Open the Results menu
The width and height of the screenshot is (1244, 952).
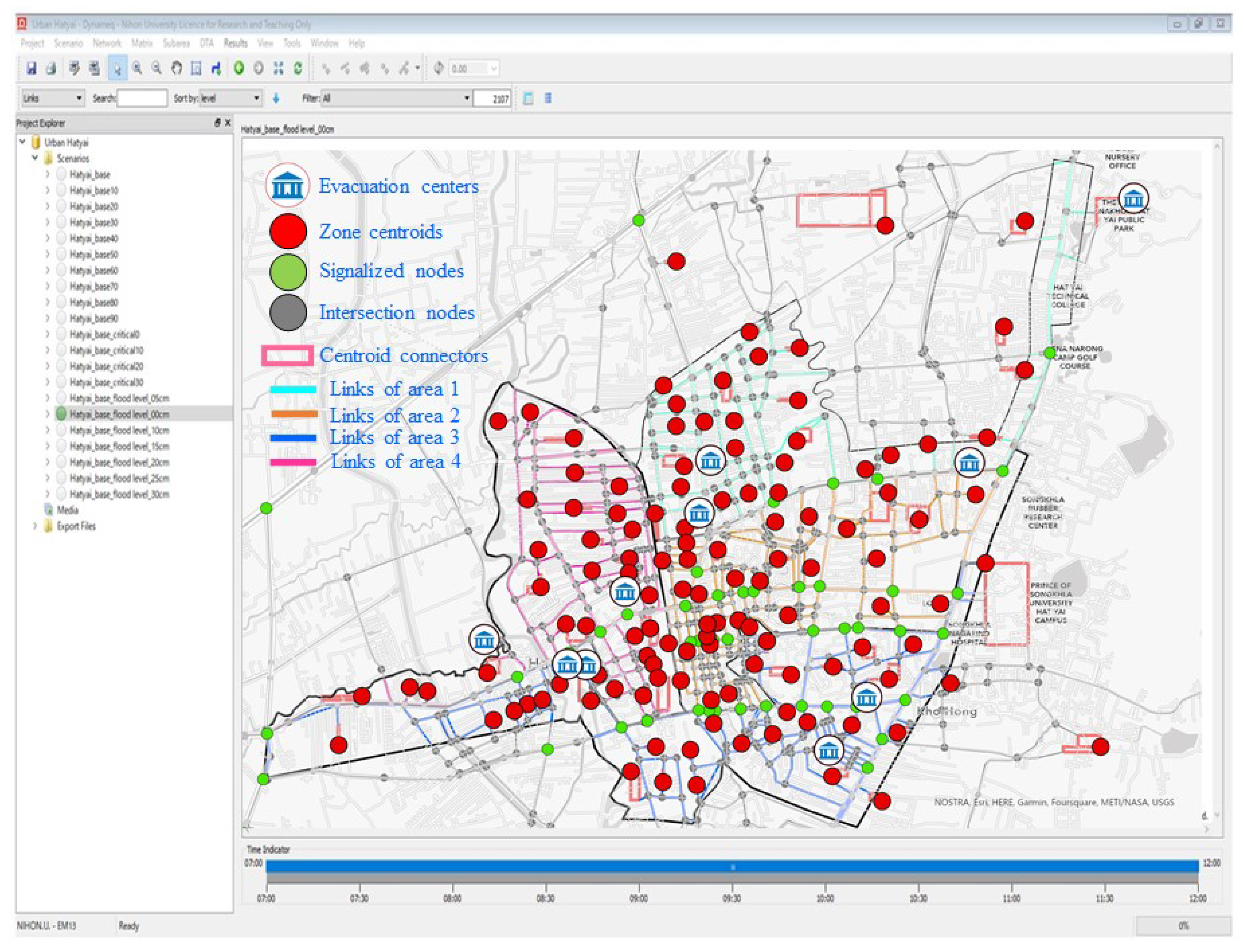pos(235,44)
